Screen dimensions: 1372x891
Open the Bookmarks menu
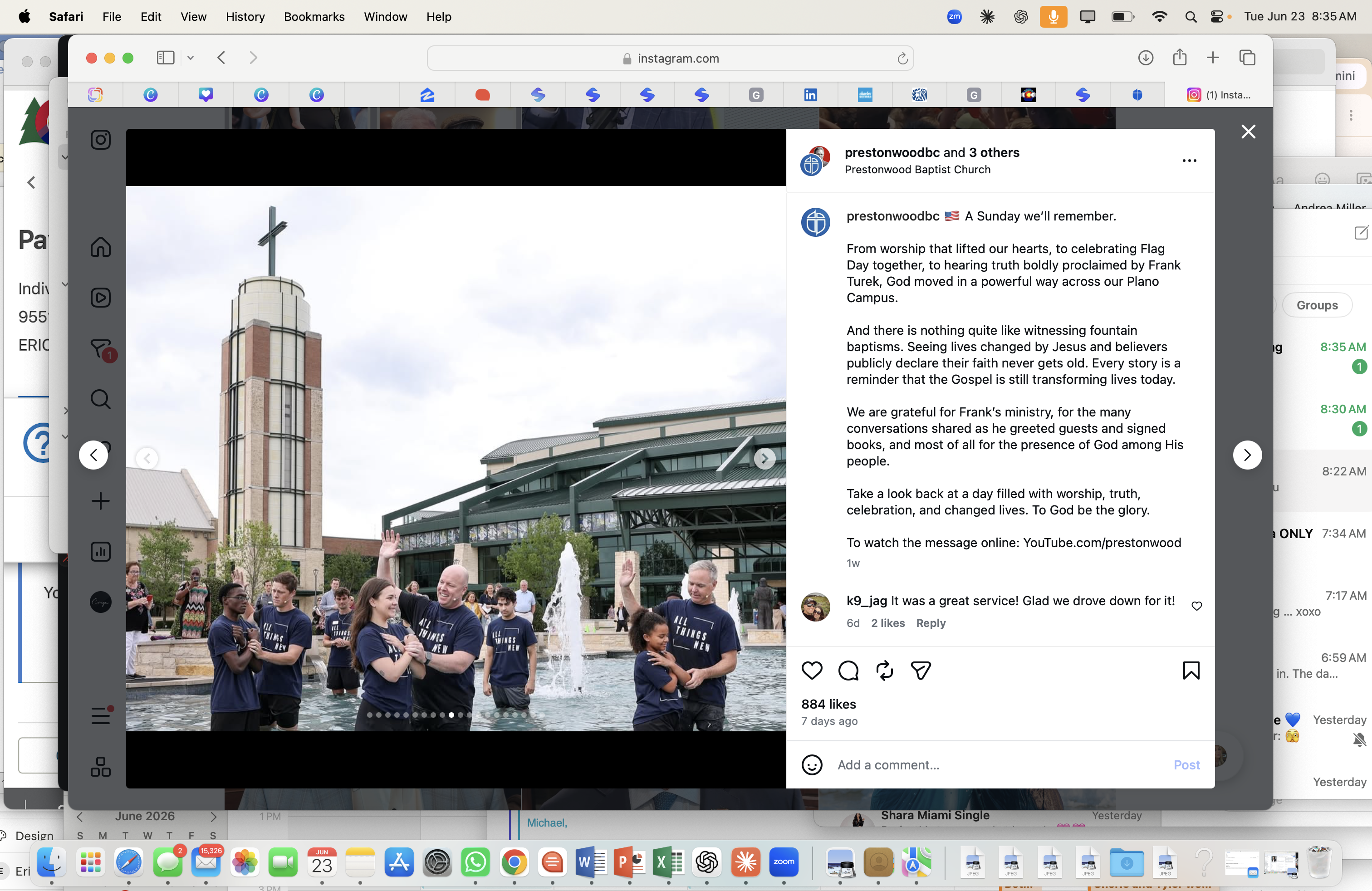[314, 17]
